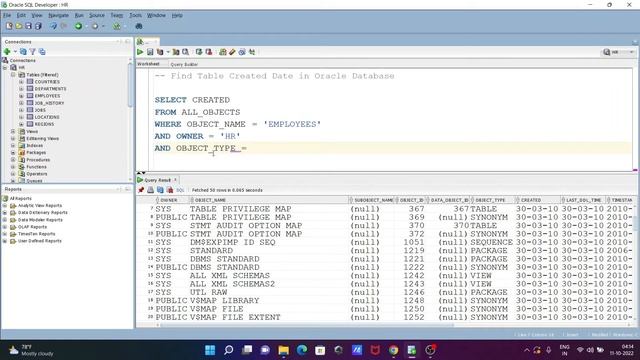Click the binoculars find DB object icon

click(139, 26)
